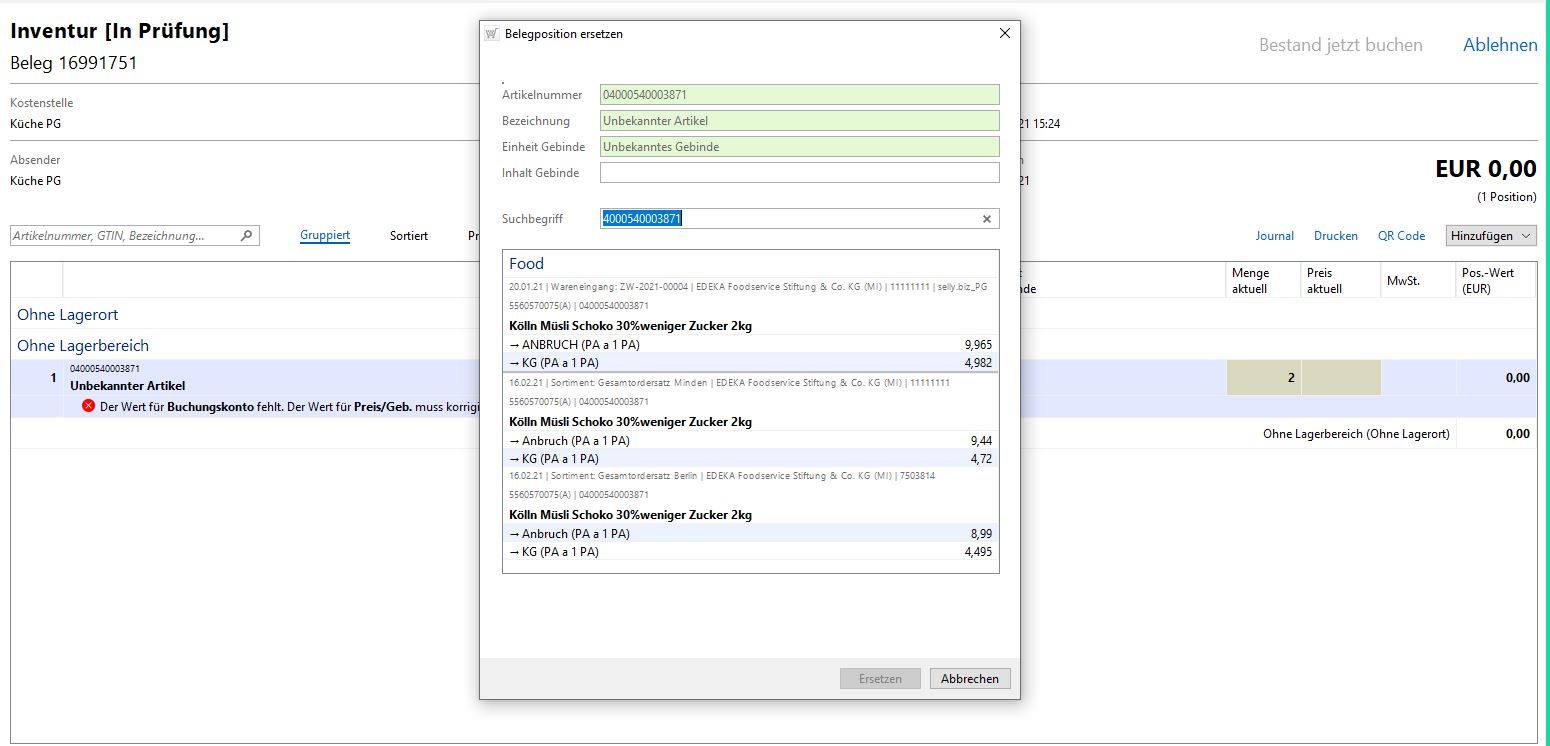Select KG entry priced 4,72
1550x746 pixels.
pyautogui.click(x=750, y=459)
